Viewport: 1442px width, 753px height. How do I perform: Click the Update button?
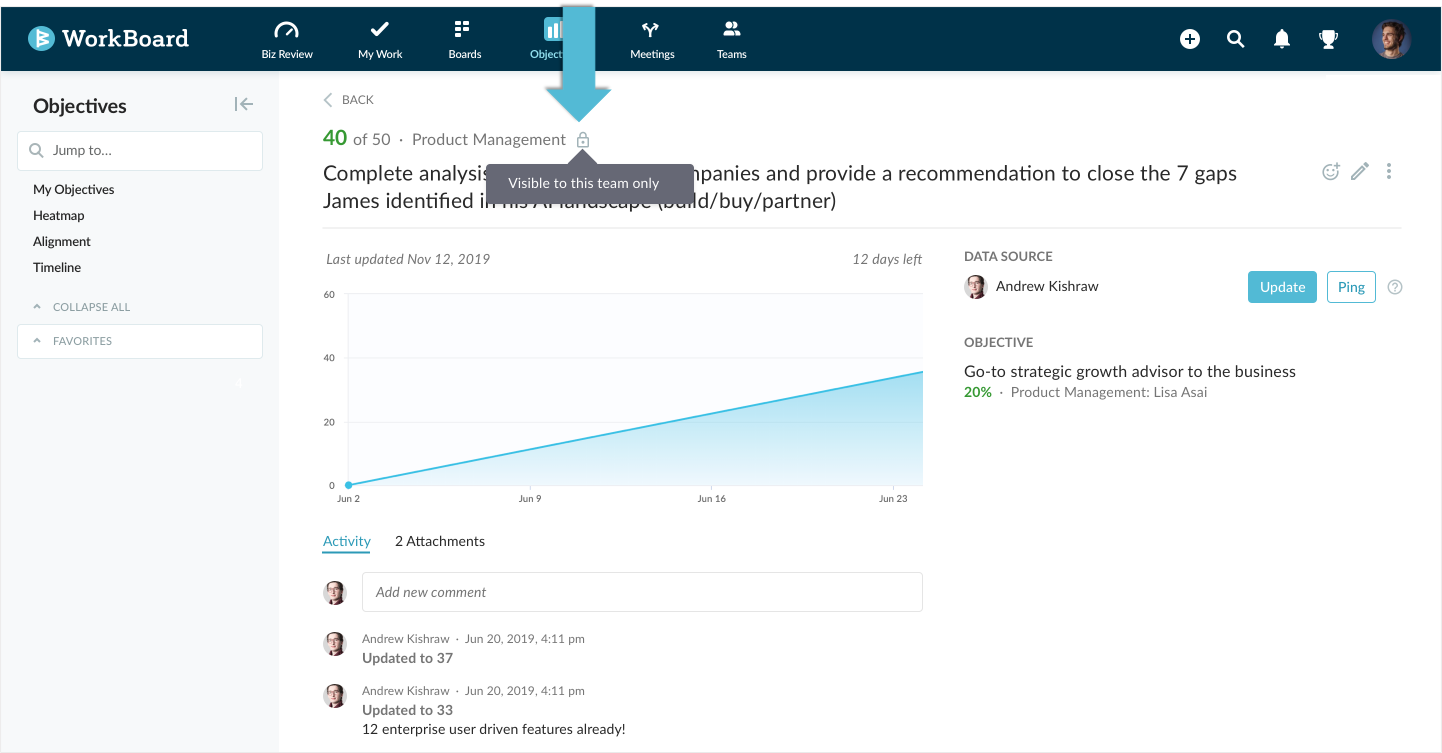[x=1282, y=287]
